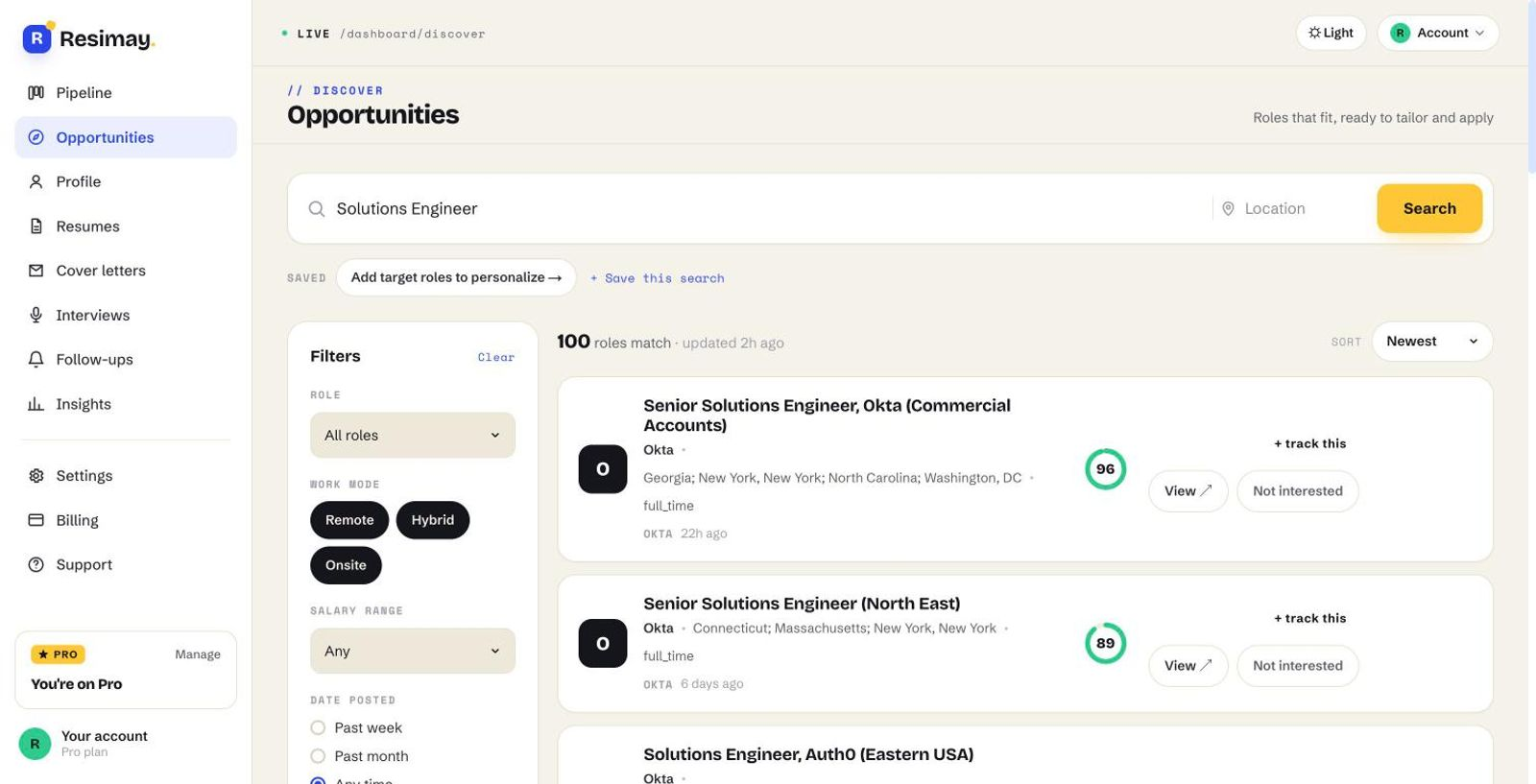The width and height of the screenshot is (1536, 784).
Task: Clear all filters
Action: [x=496, y=357]
